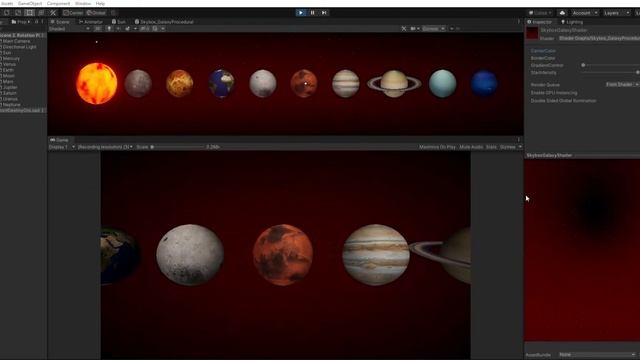Open Scene view Gizmos dropdown
The image size is (640, 360).
point(433,29)
